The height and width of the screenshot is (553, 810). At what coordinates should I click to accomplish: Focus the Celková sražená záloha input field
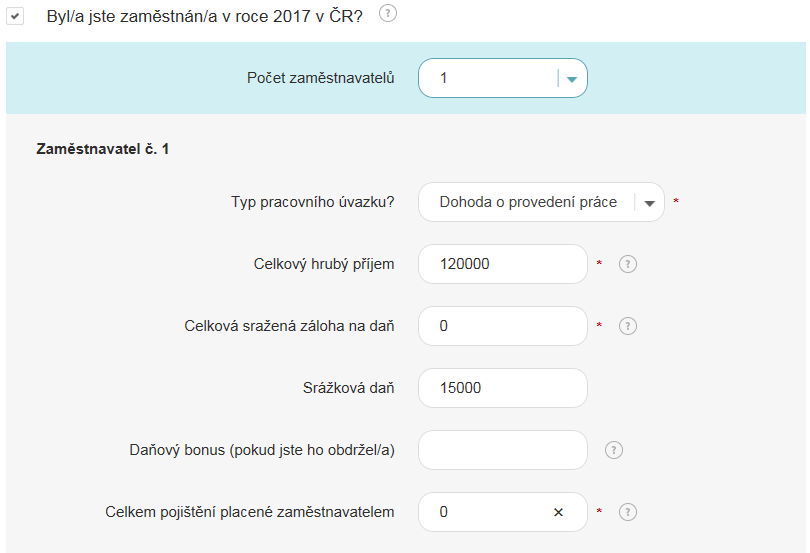pos(502,326)
